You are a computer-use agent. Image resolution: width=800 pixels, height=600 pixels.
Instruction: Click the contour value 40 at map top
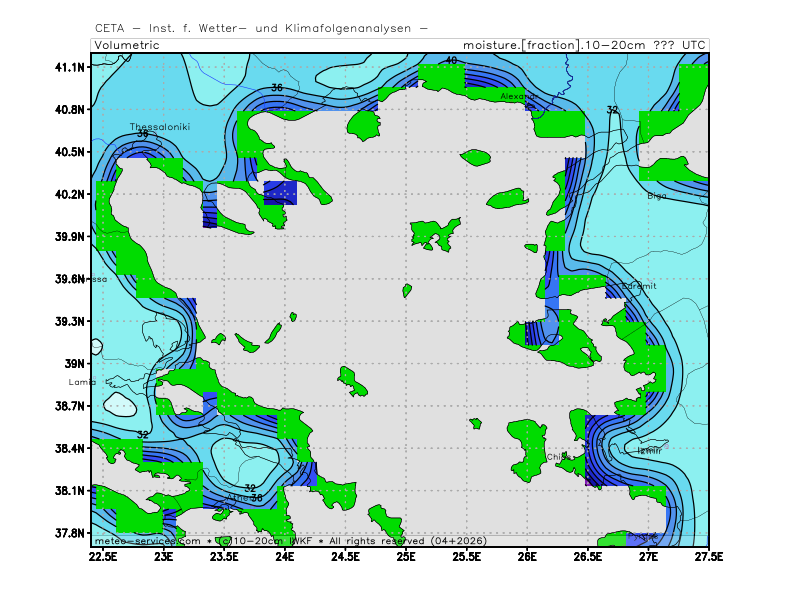[451, 61]
